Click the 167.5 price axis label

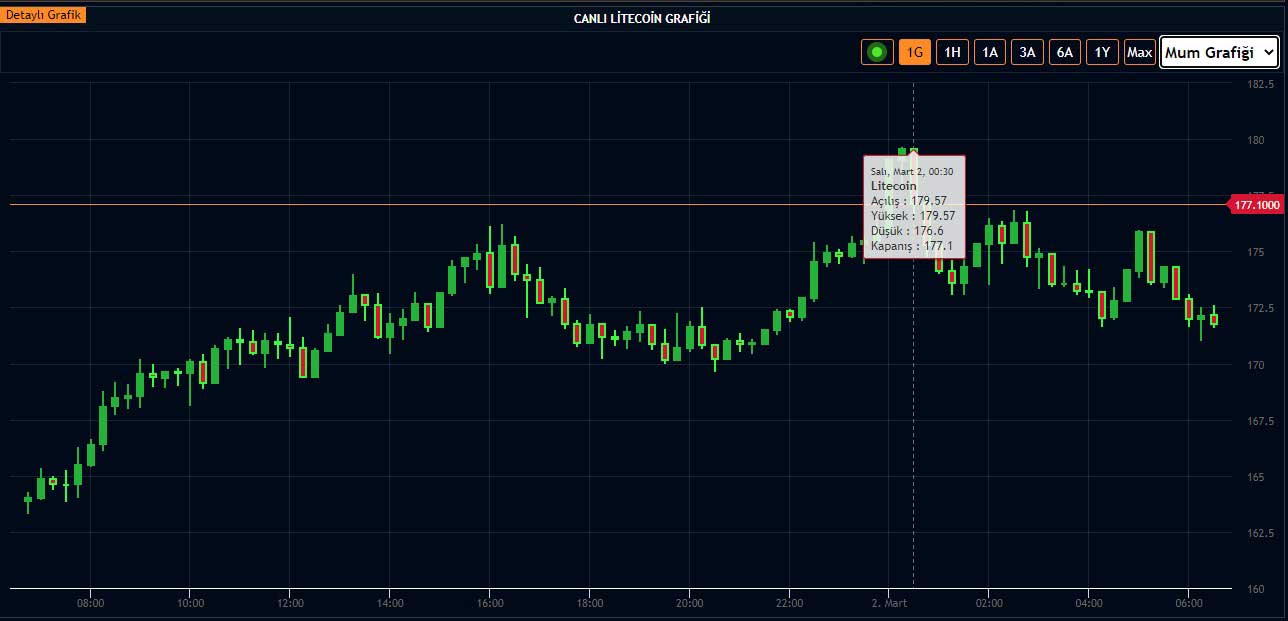(1259, 421)
